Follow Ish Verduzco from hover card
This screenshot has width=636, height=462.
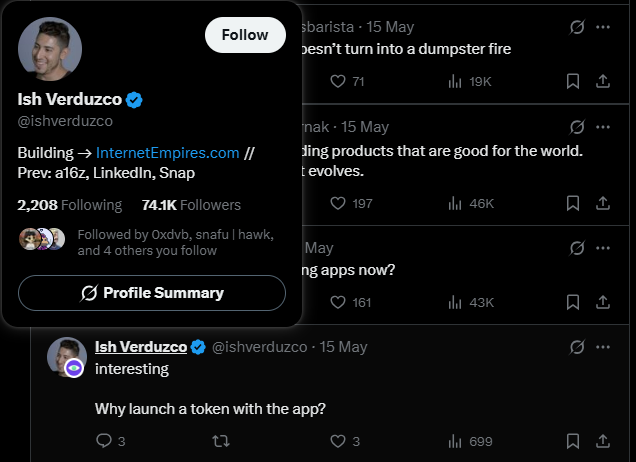coord(245,35)
